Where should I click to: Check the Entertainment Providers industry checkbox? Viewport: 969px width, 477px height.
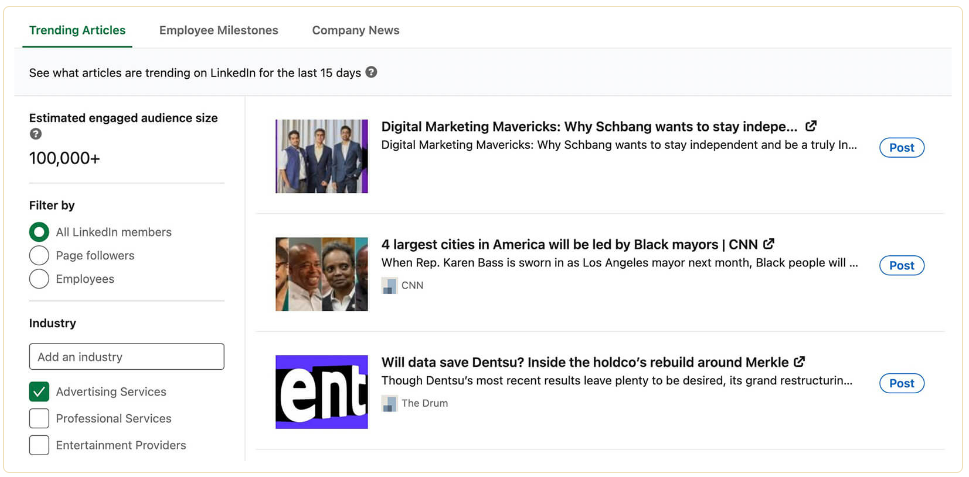39,445
